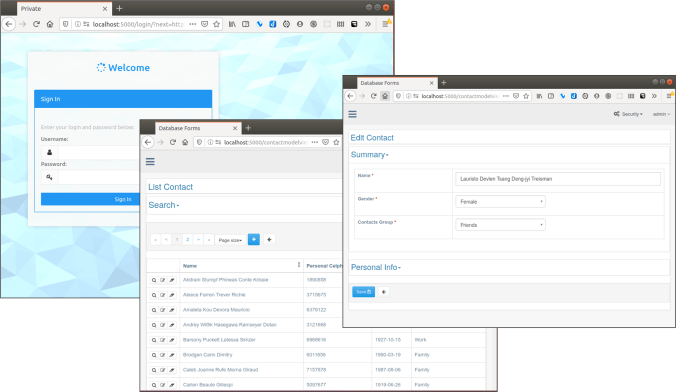Open the Security menu
Screen dimensions: 676x392
click(628, 114)
